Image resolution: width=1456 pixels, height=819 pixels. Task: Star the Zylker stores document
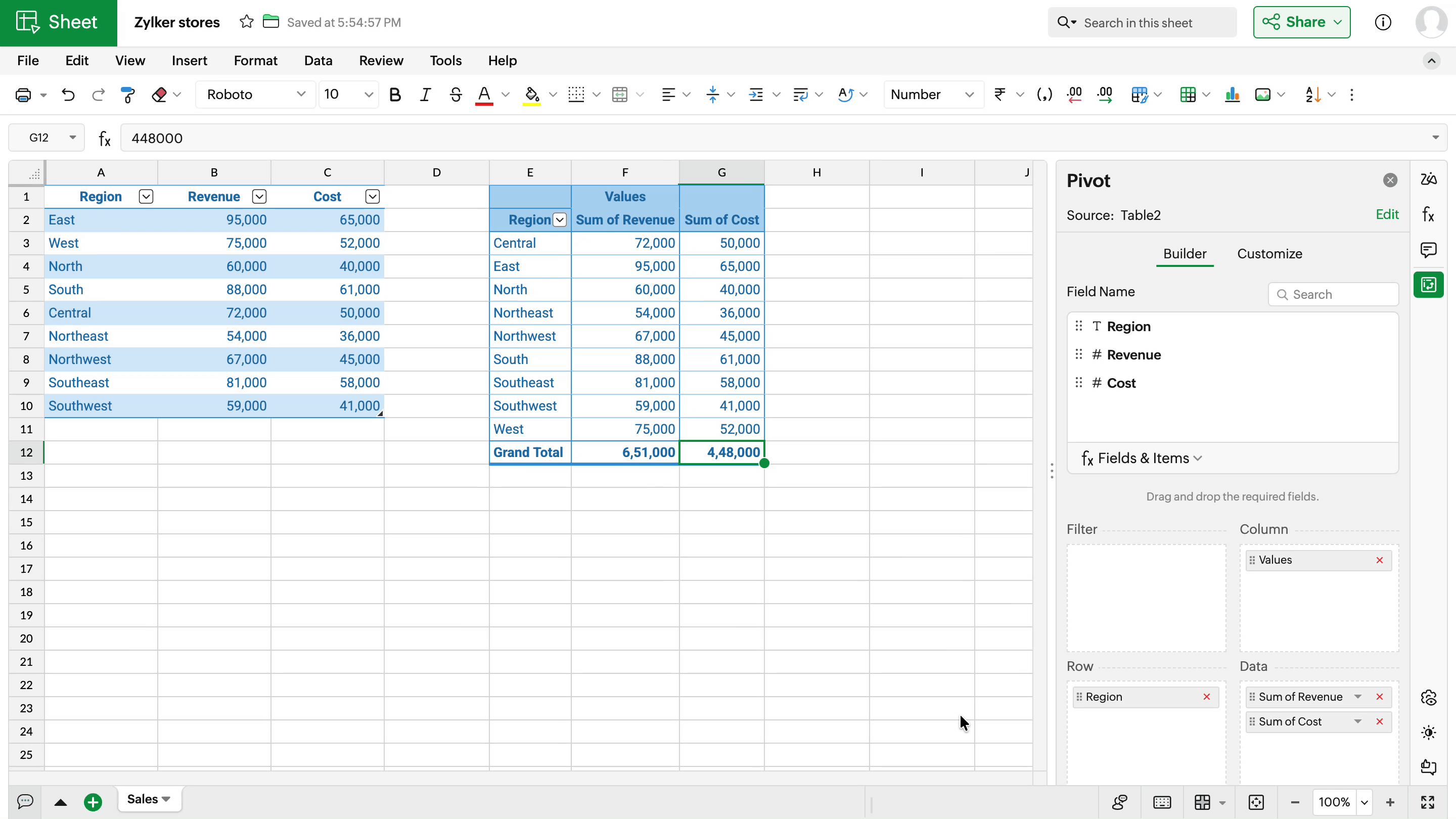pos(246,22)
